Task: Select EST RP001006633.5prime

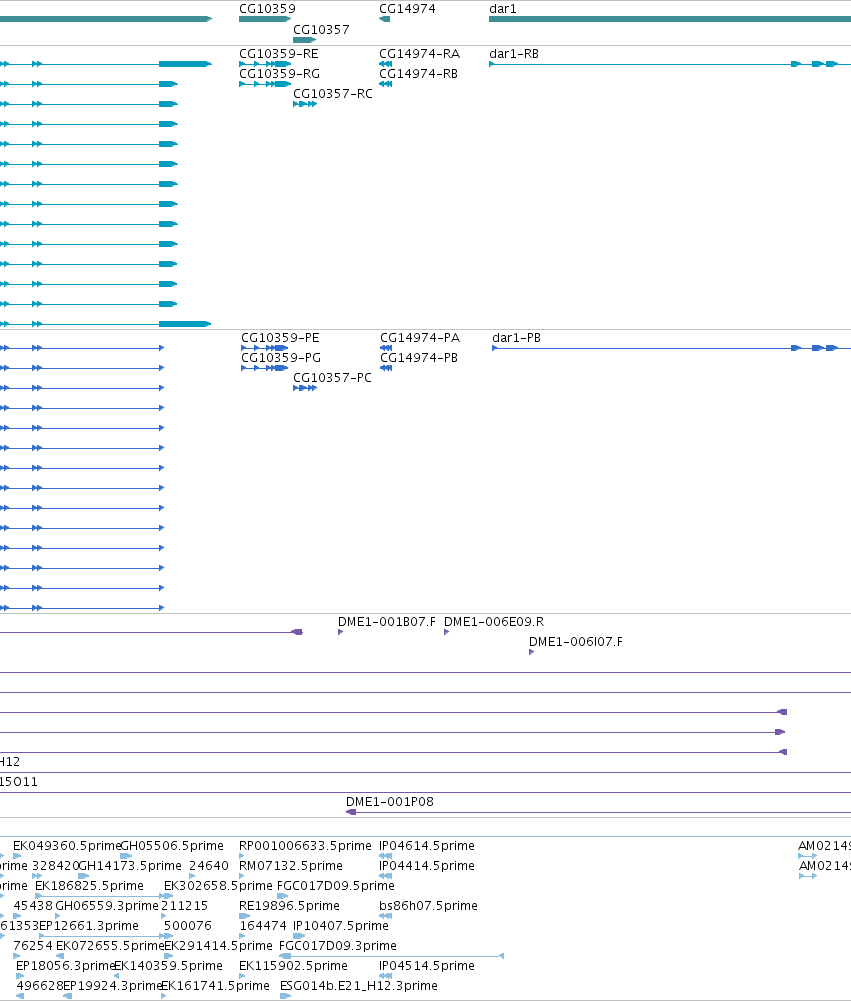Action: (x=305, y=847)
